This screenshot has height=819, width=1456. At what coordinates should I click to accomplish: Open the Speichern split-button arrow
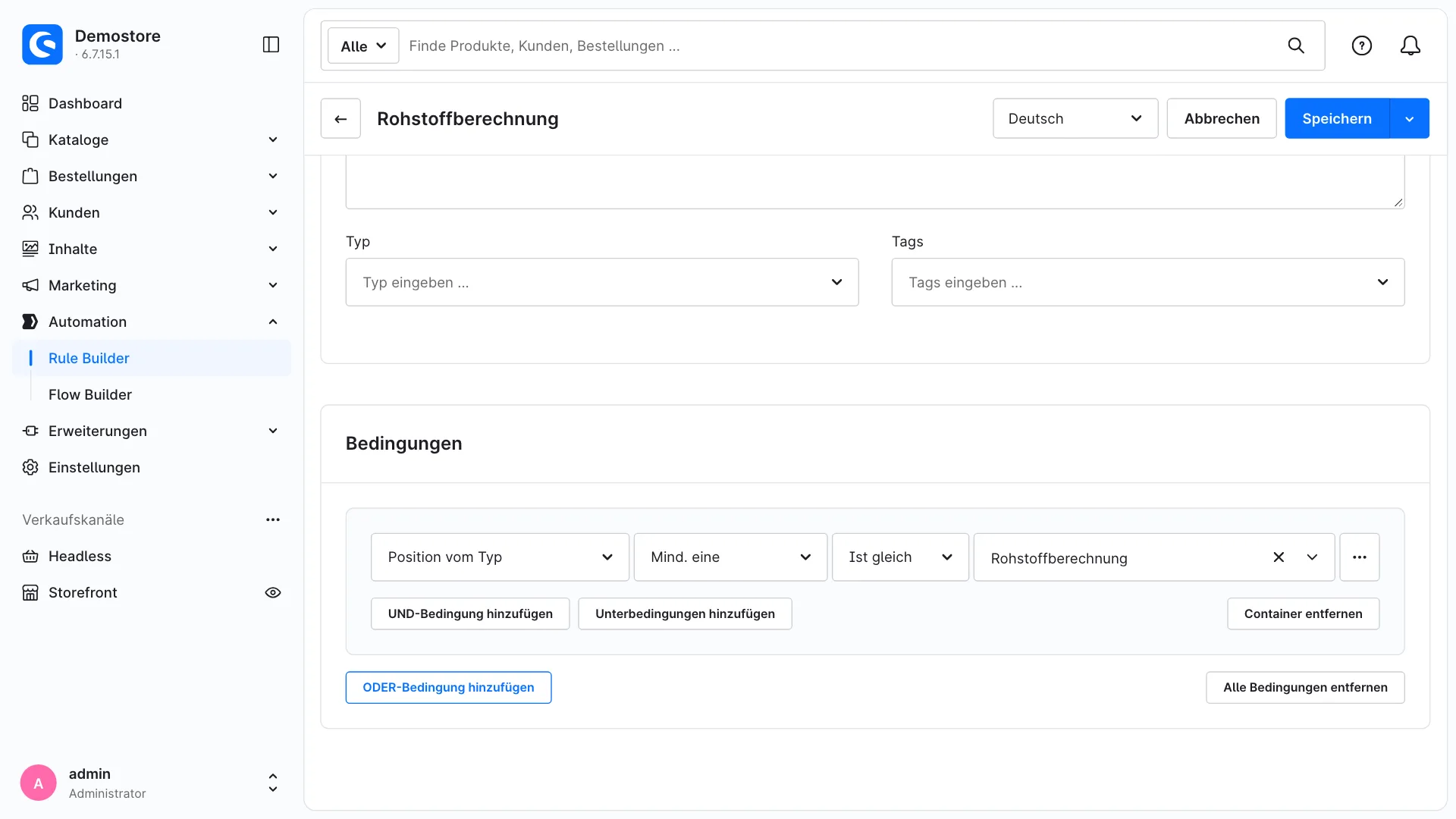point(1410,118)
